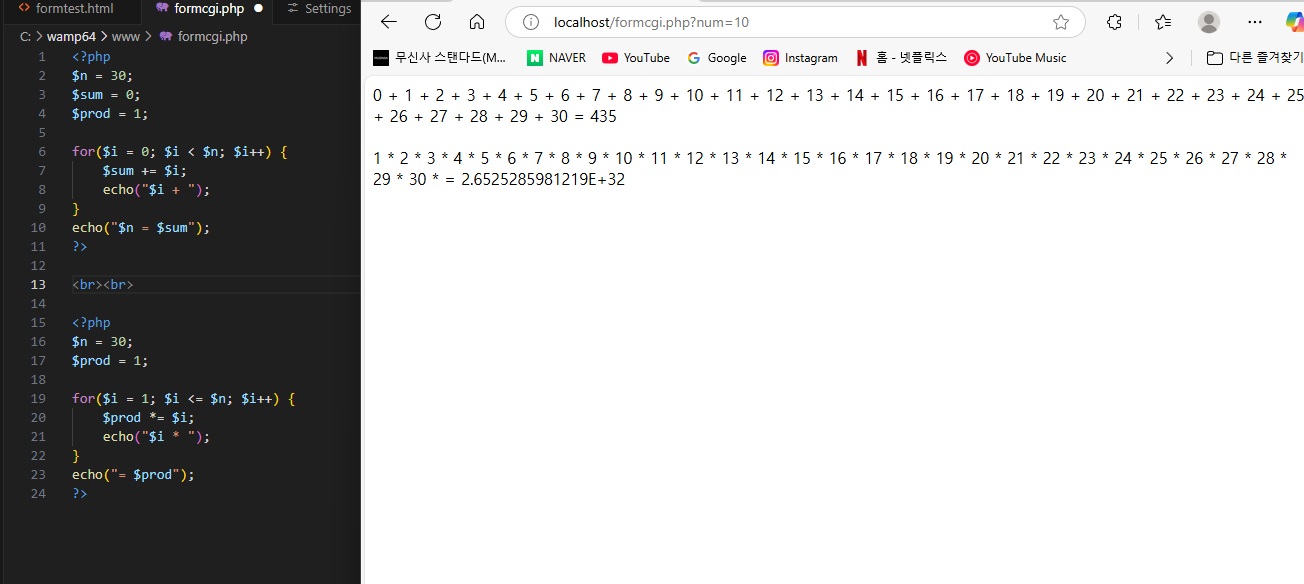Switch to the formtest.html tab
This screenshot has height=584, width=1304.
coord(70,9)
